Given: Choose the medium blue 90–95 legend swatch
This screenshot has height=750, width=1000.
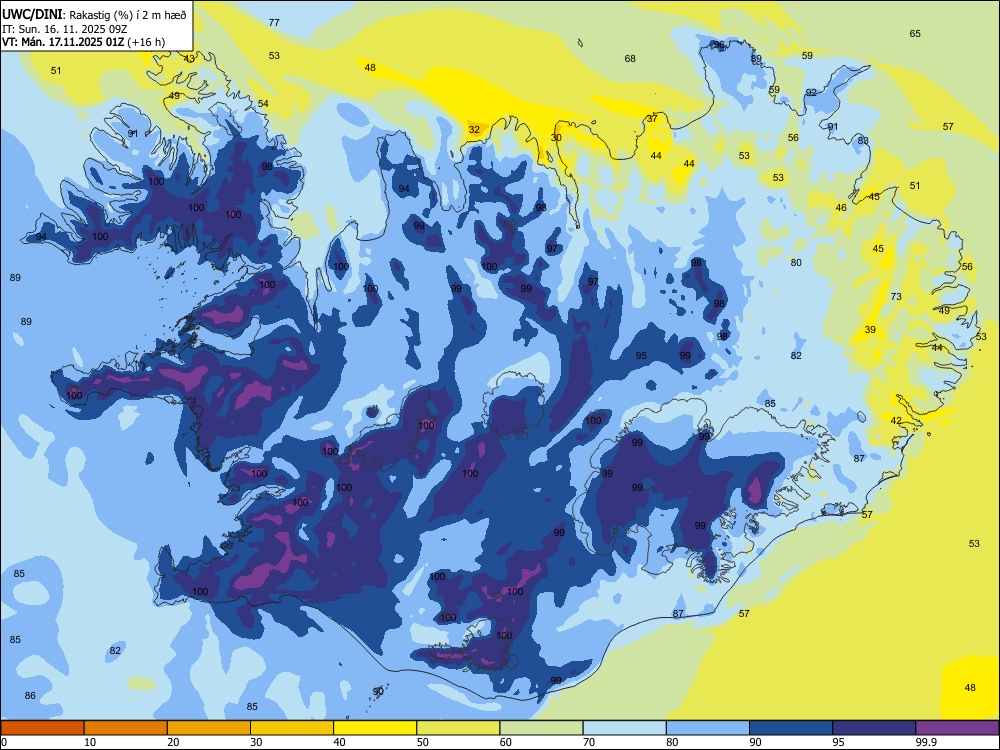Looking at the screenshot, I should (x=791, y=728).
